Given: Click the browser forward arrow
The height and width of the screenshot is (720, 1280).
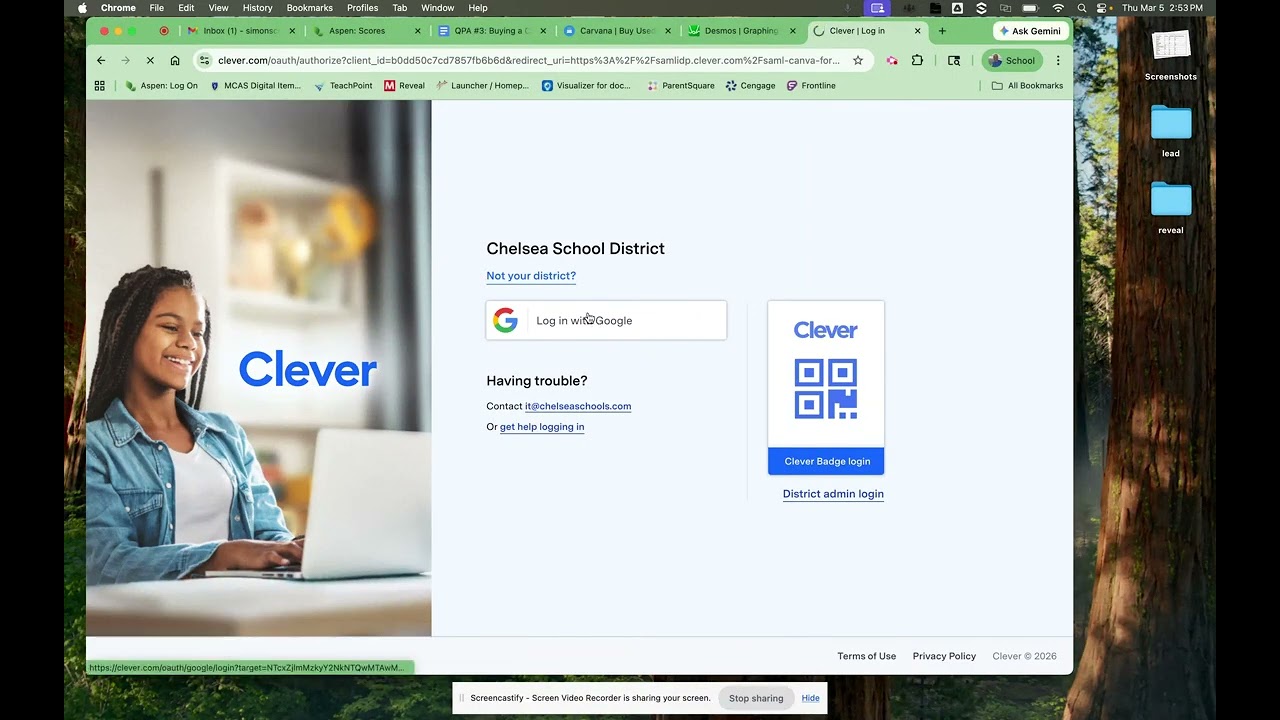Looking at the screenshot, I should (125, 60).
